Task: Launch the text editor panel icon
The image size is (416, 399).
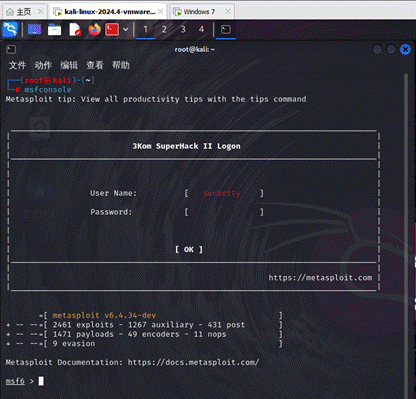Action: tap(75, 30)
